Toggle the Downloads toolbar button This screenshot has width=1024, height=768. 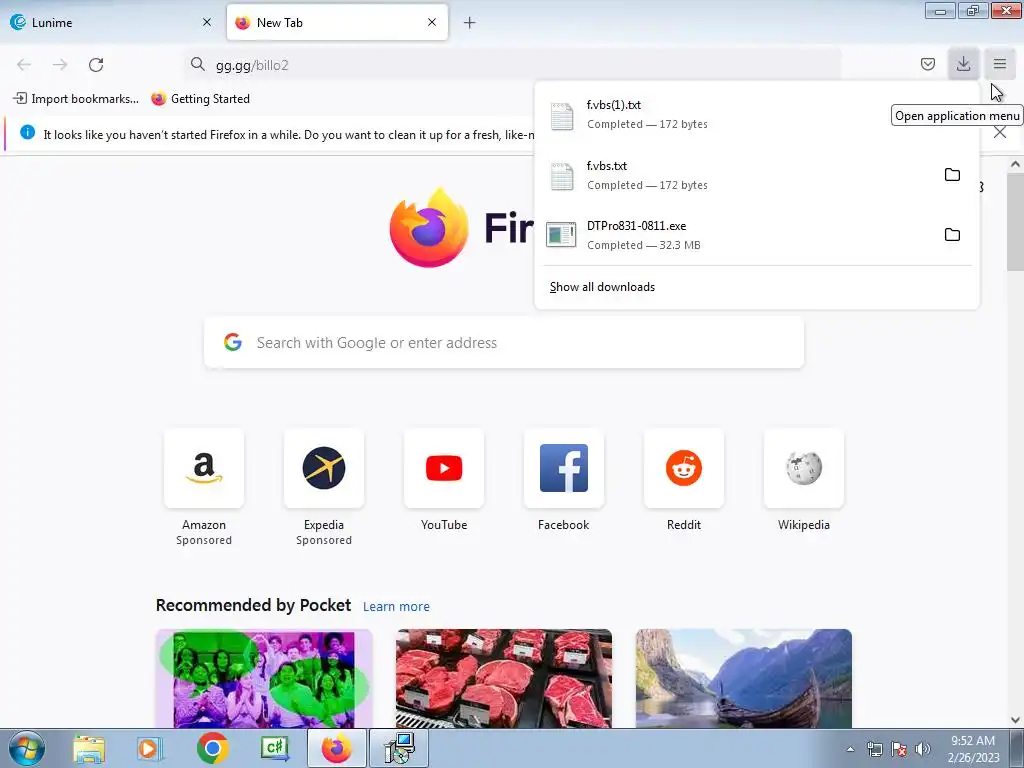point(963,64)
